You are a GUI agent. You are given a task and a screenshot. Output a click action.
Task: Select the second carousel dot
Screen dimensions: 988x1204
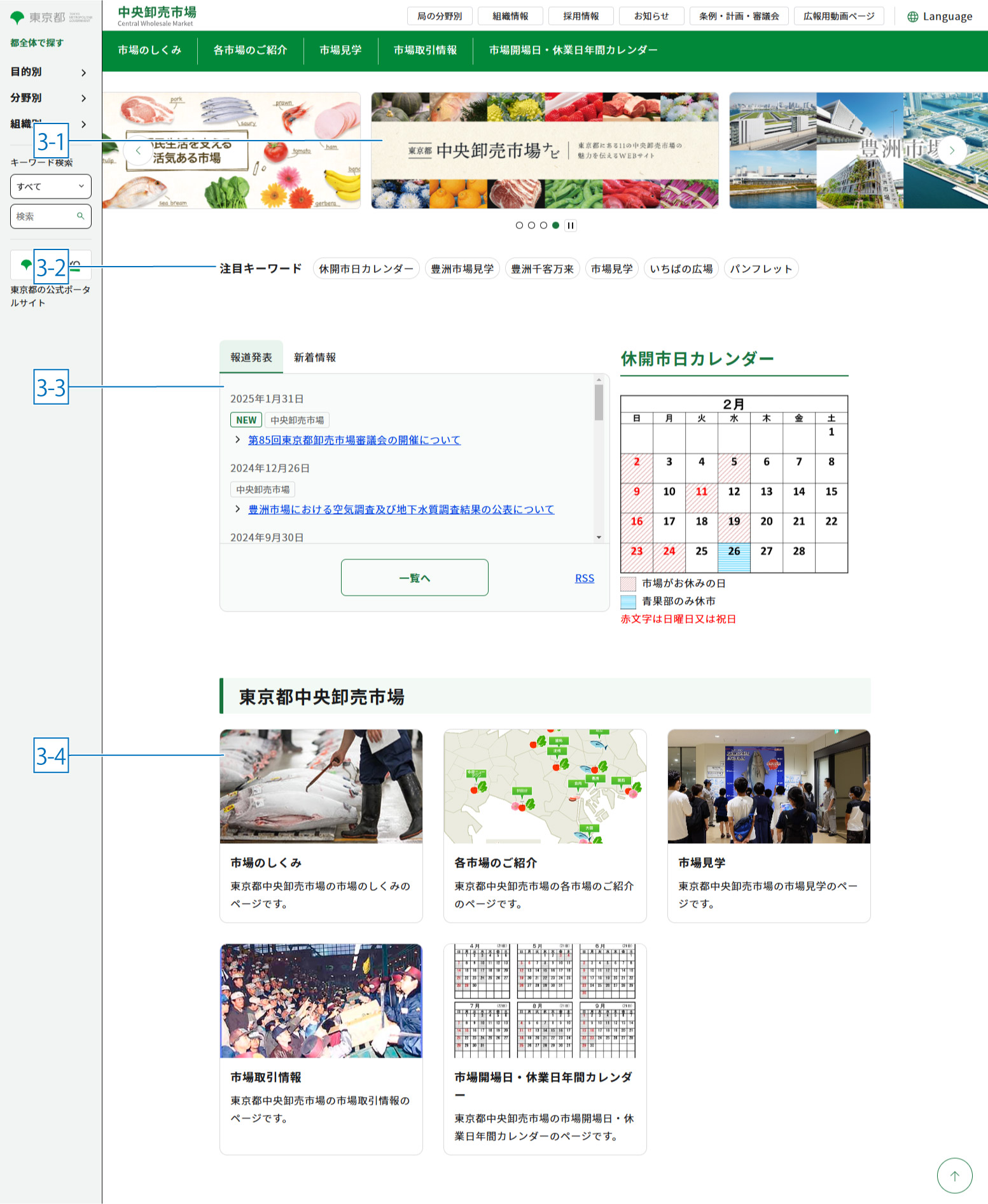(x=531, y=225)
